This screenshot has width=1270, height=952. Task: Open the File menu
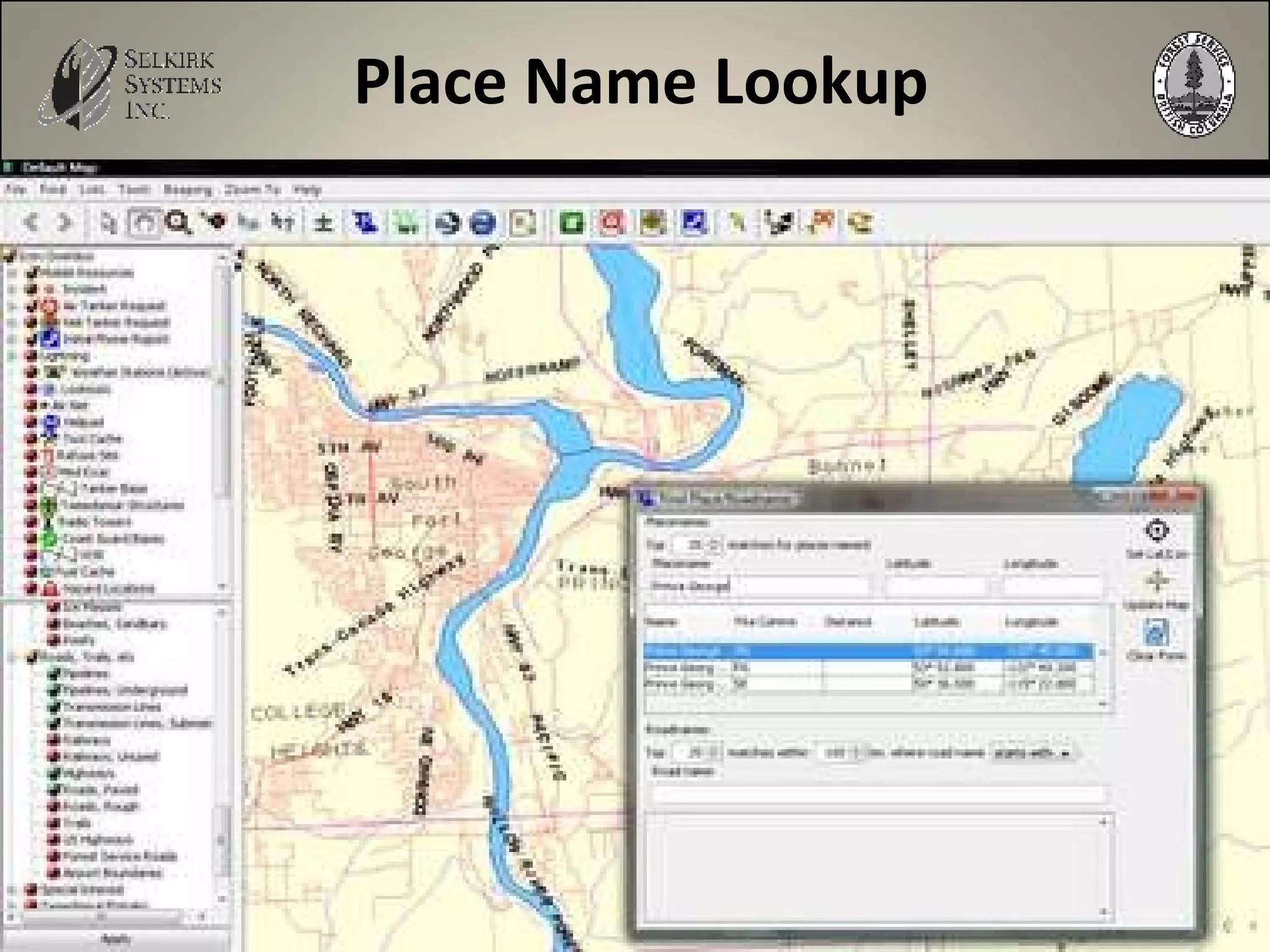point(16,190)
